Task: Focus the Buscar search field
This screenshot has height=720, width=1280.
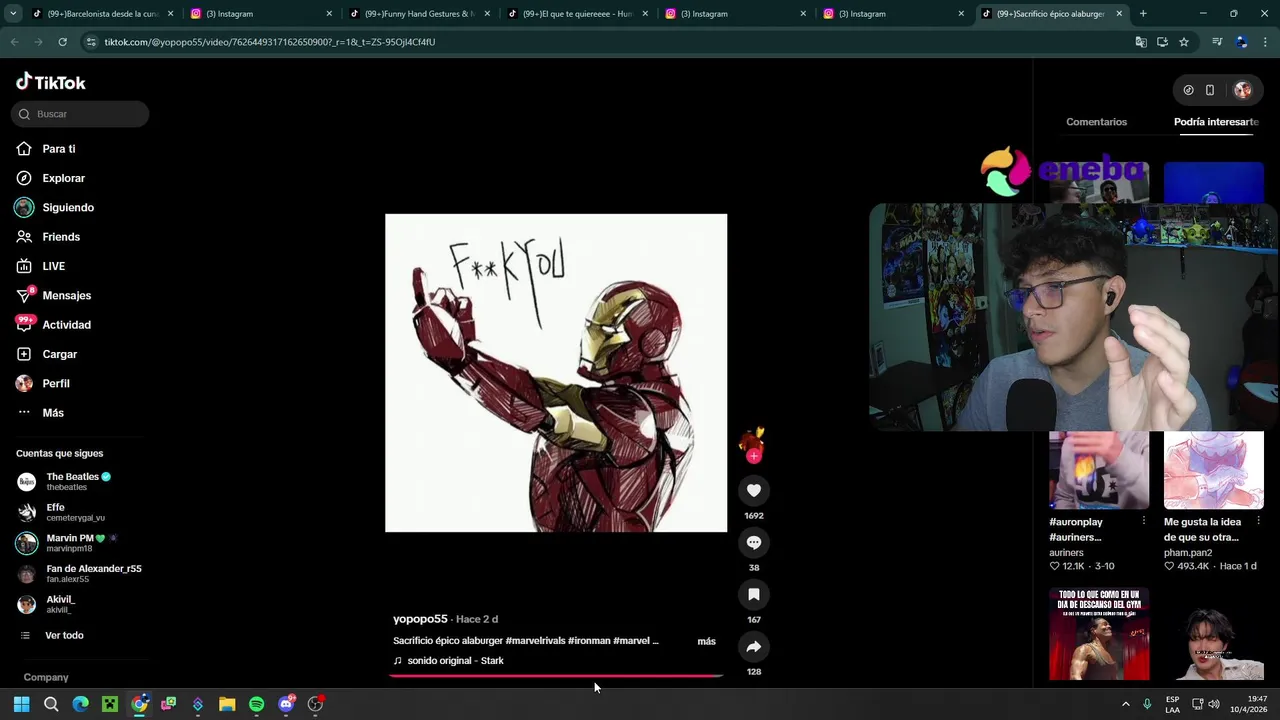Action: coord(80,114)
